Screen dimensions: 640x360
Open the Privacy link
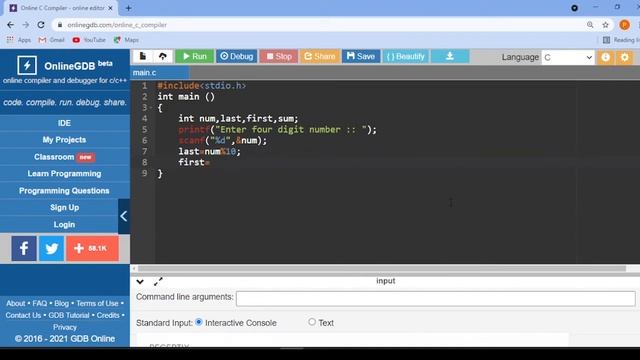click(x=64, y=327)
